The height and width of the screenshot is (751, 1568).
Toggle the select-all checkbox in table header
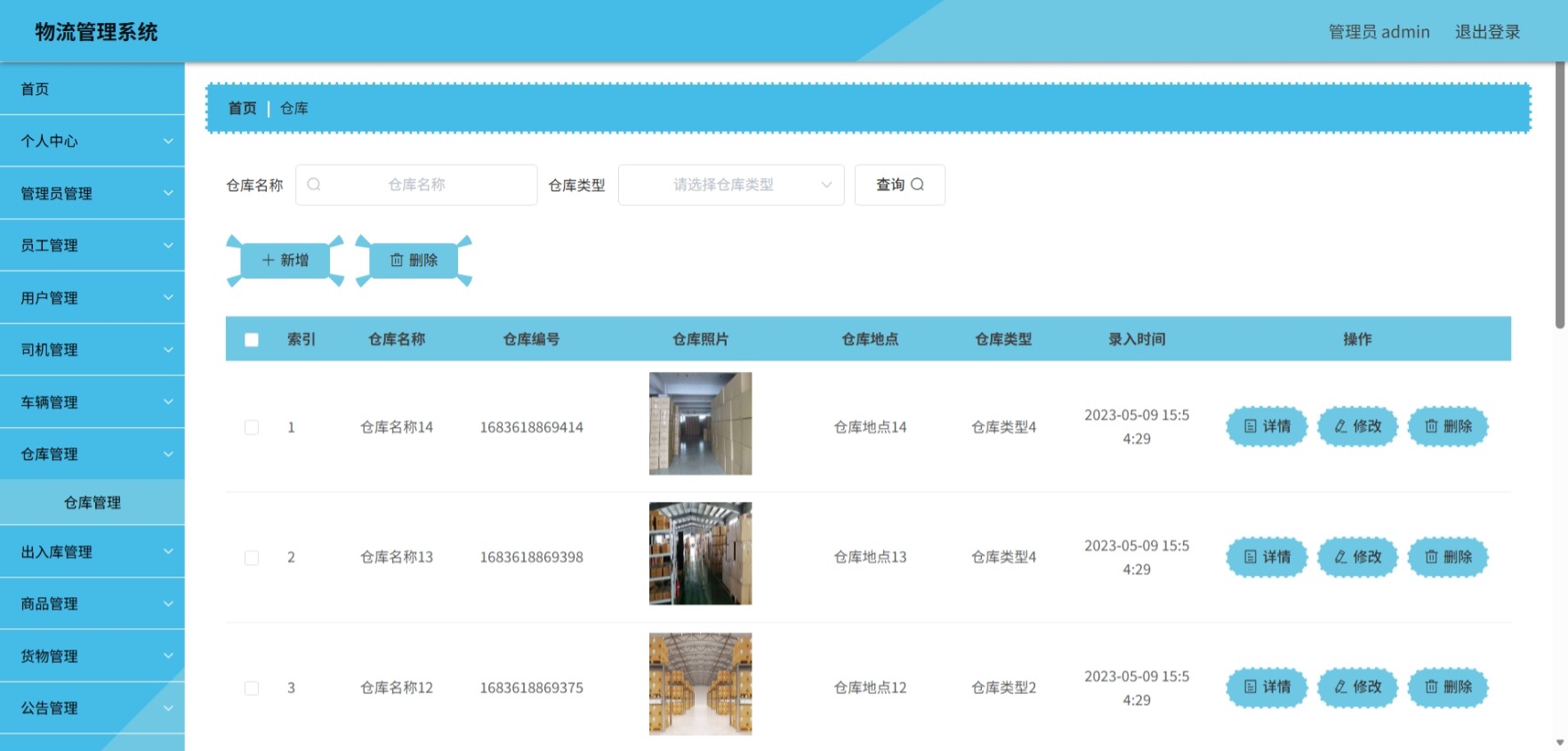[252, 340]
